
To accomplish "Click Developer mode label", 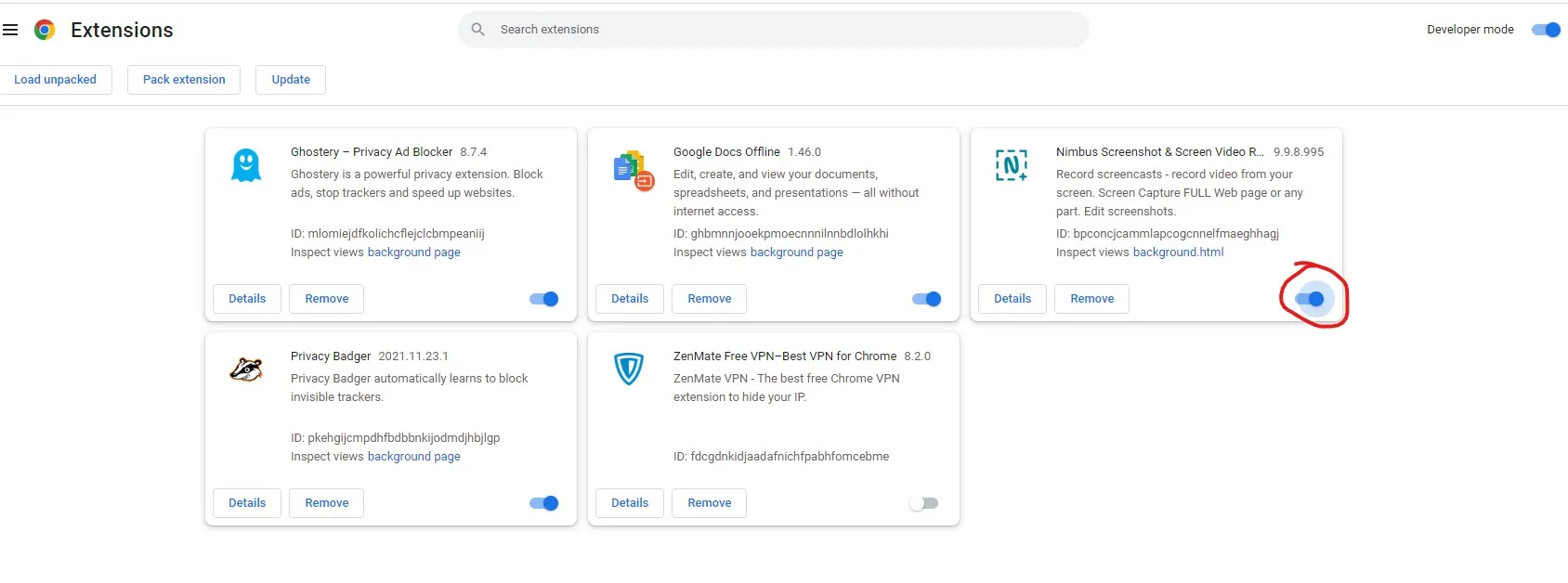I will 1470,30.
